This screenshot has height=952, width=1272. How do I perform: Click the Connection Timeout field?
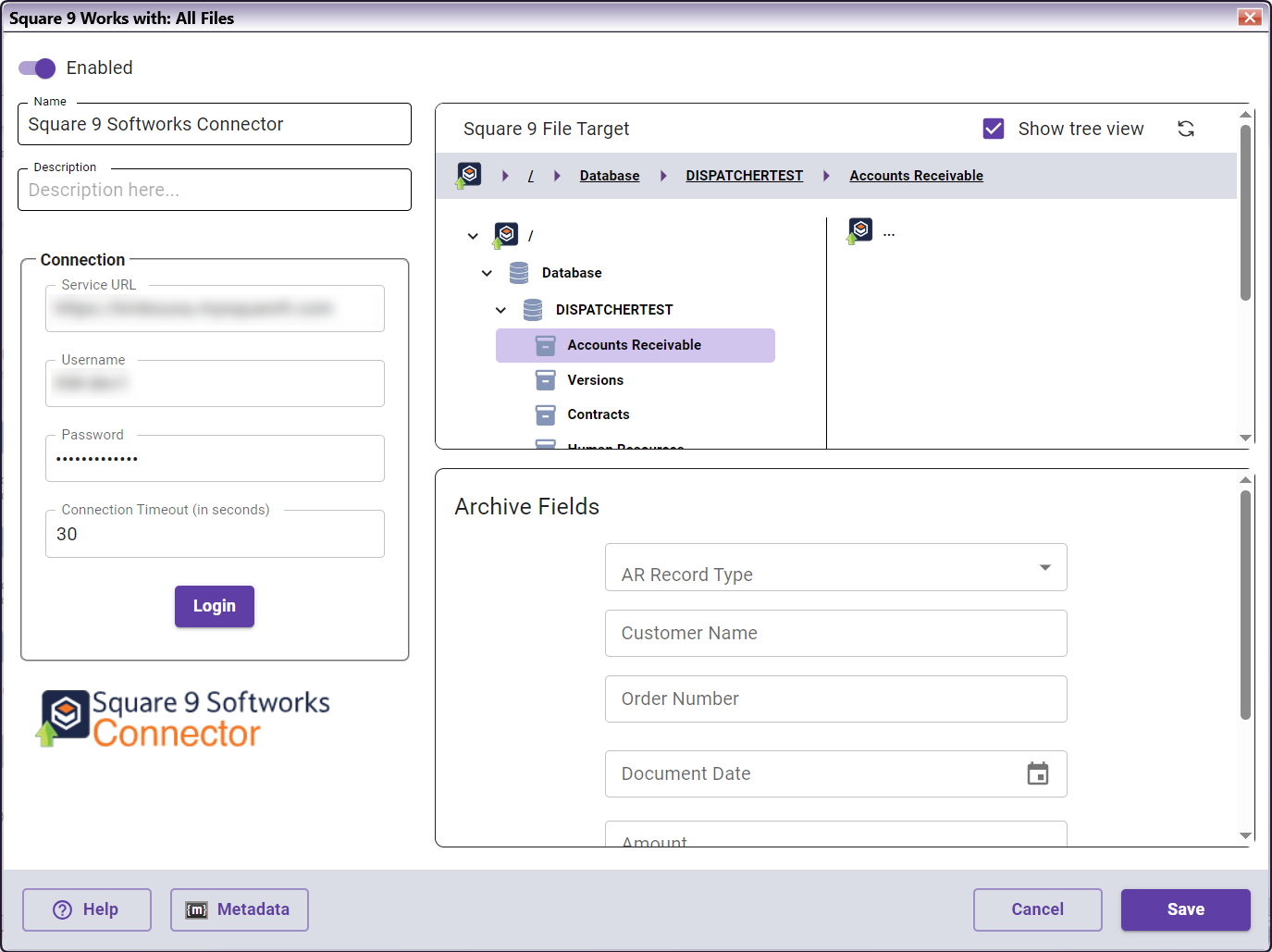coord(215,534)
